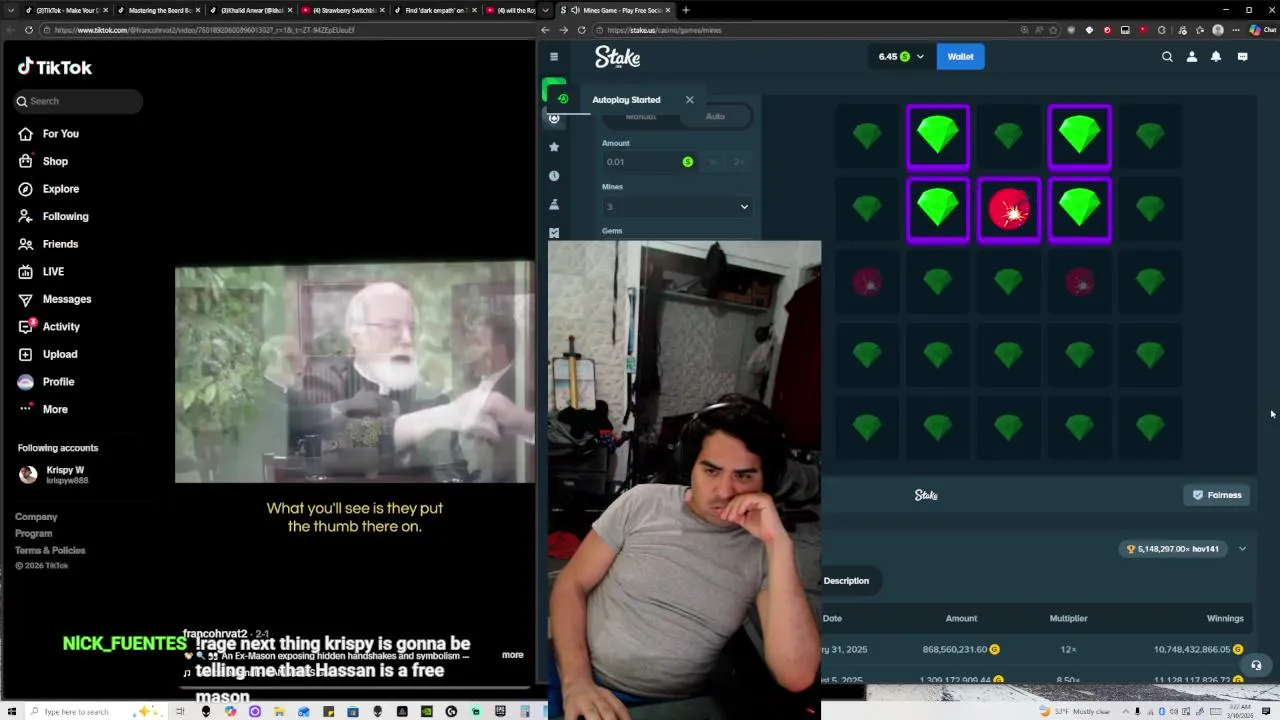Open Stake user profile icon

pyautogui.click(x=1191, y=57)
